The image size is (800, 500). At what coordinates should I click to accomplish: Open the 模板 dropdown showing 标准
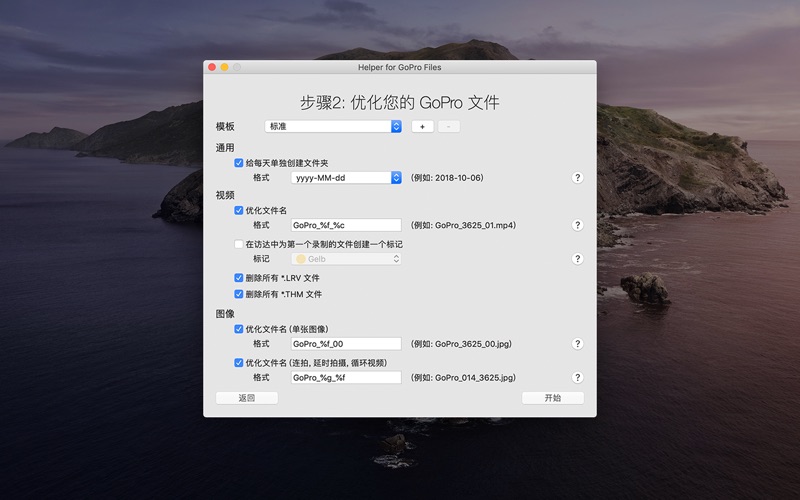(333, 127)
